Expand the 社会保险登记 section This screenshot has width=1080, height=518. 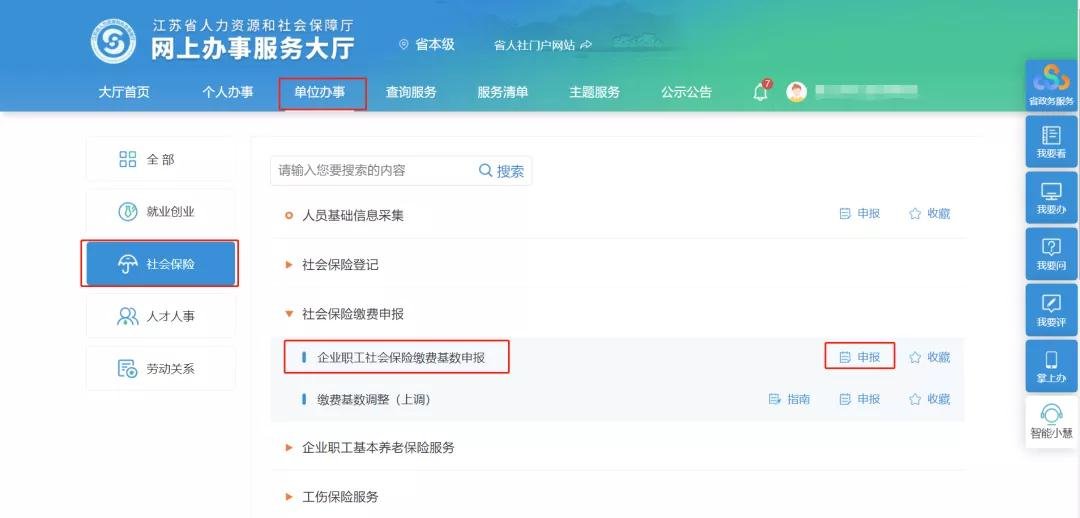pos(340,265)
